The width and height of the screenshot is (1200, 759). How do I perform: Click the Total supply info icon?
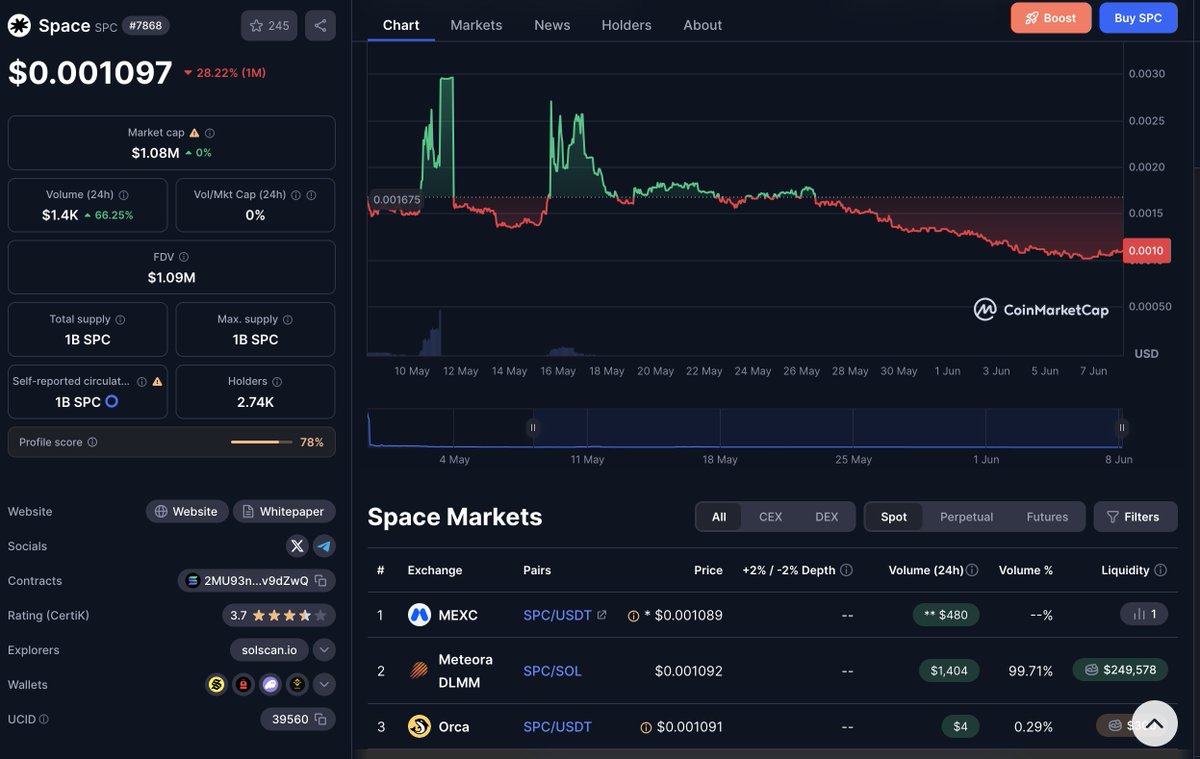point(120,319)
